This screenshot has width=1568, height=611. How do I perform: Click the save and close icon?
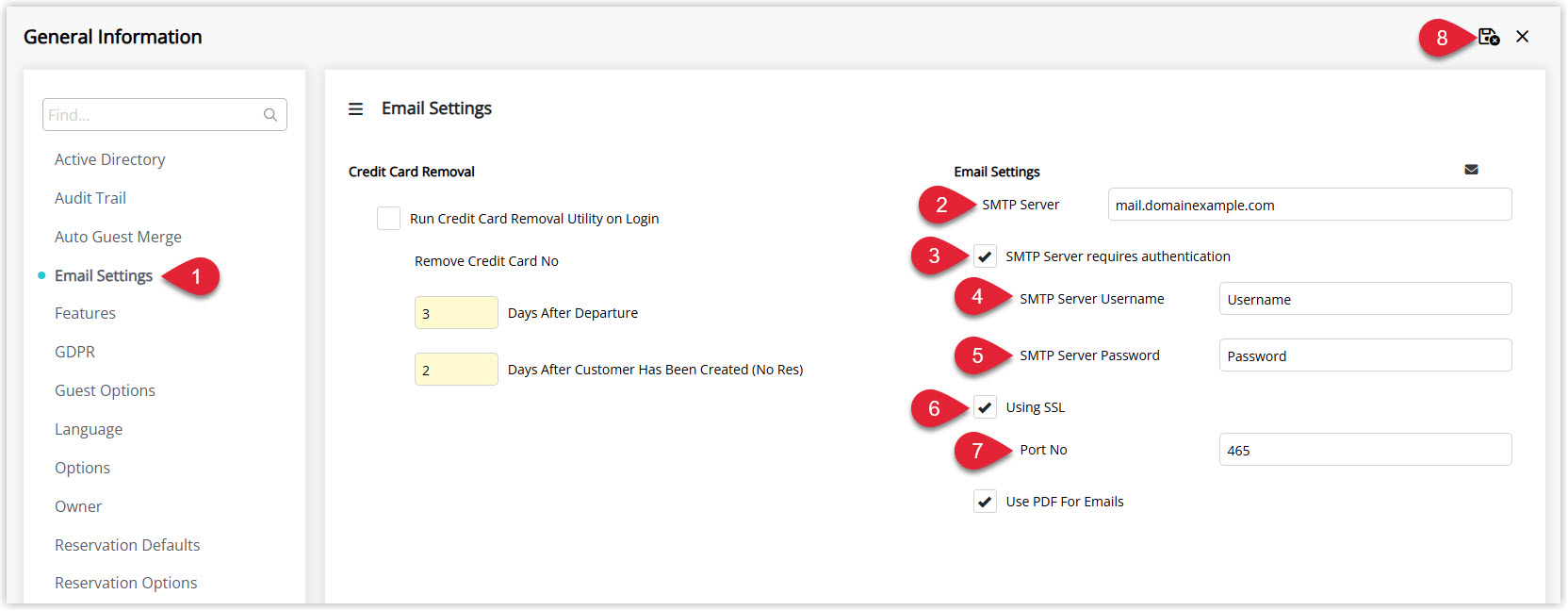click(x=1489, y=37)
